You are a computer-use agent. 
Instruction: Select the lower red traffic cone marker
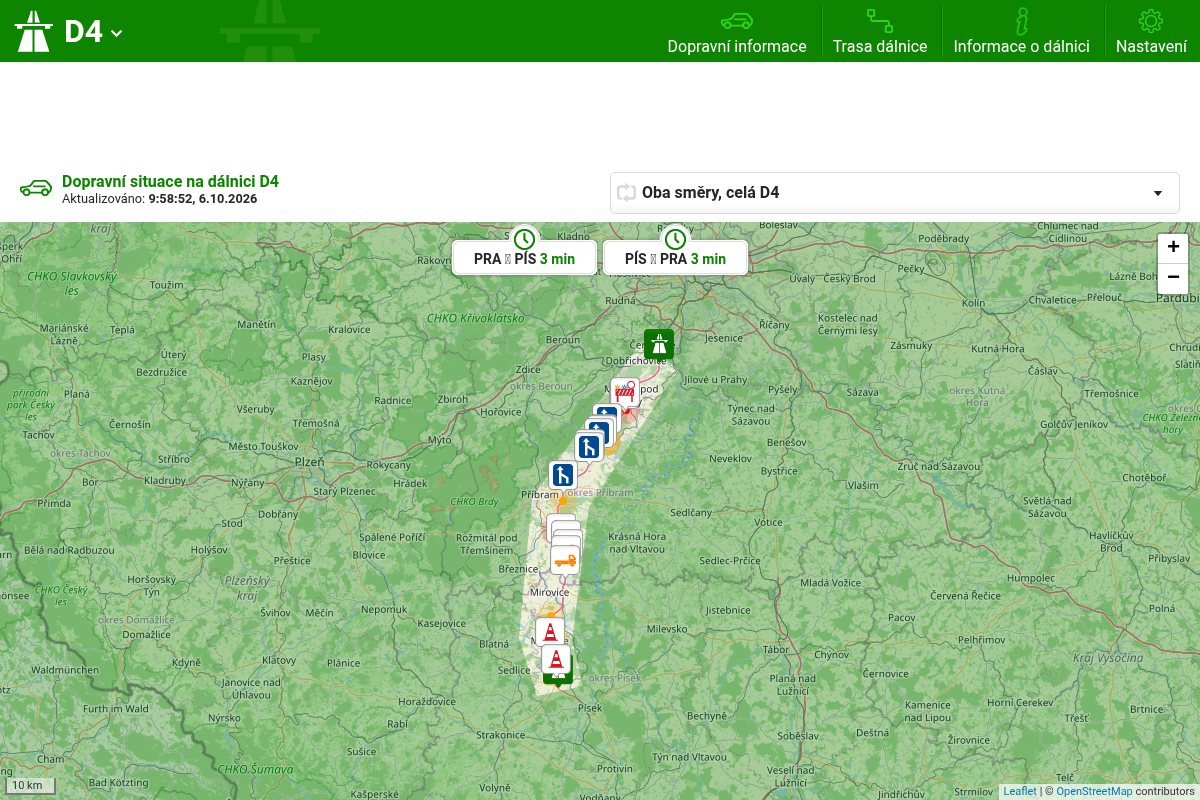(x=556, y=660)
